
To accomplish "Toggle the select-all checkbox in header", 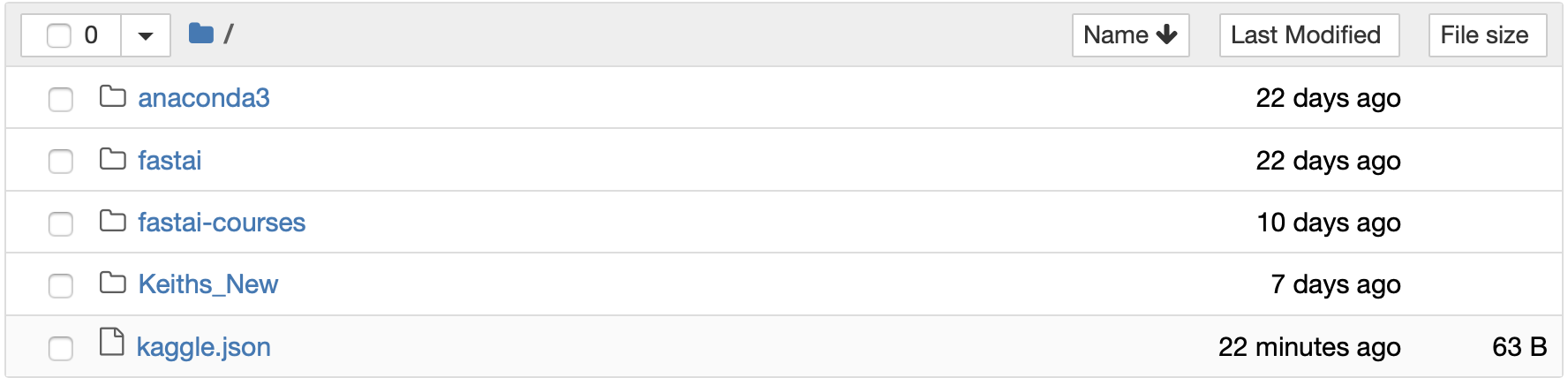I will click(59, 35).
